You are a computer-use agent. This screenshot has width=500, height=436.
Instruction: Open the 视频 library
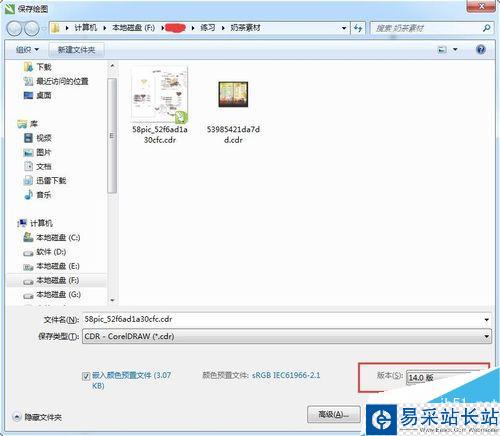point(37,138)
